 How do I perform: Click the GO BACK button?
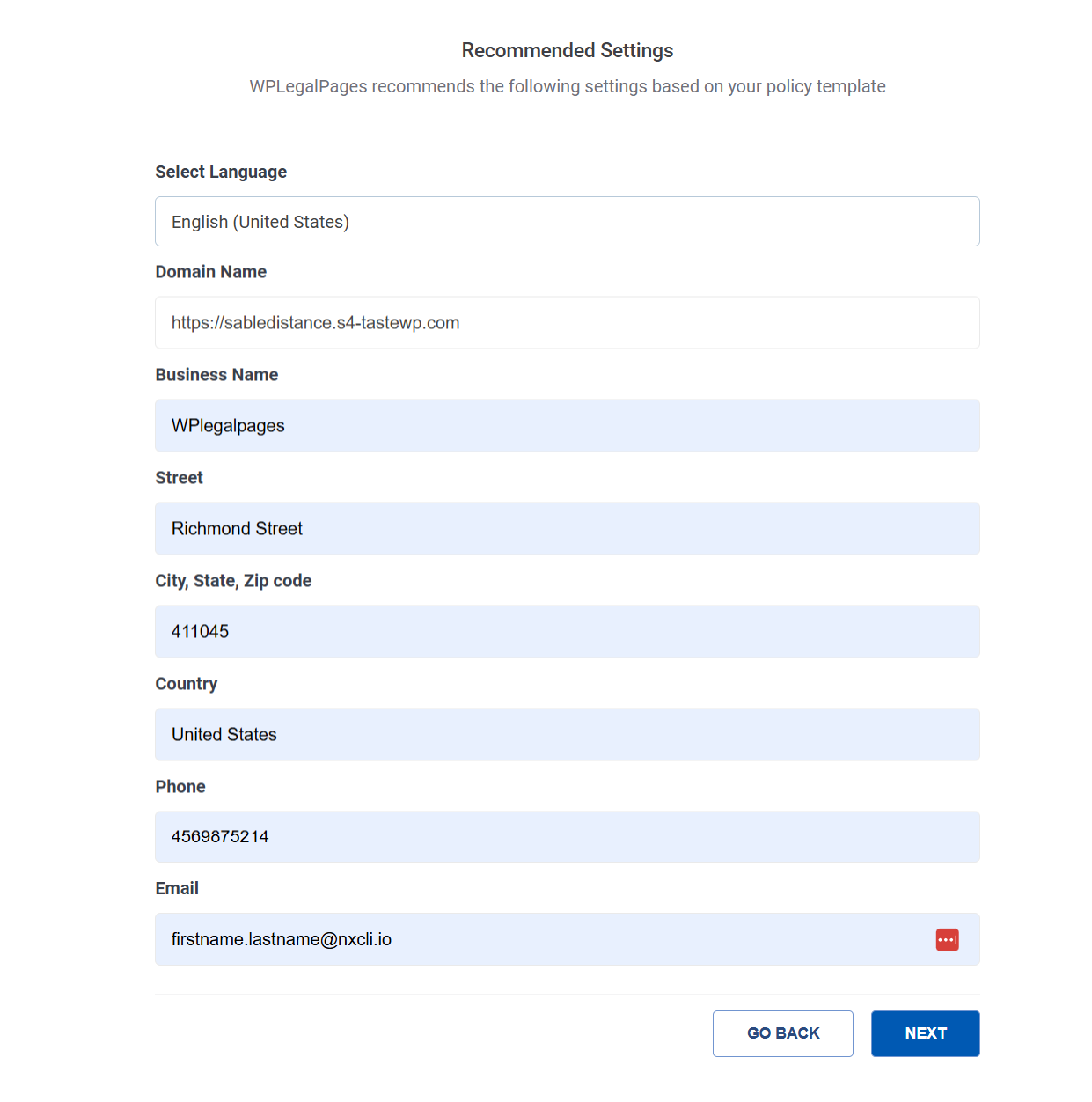click(x=782, y=1033)
